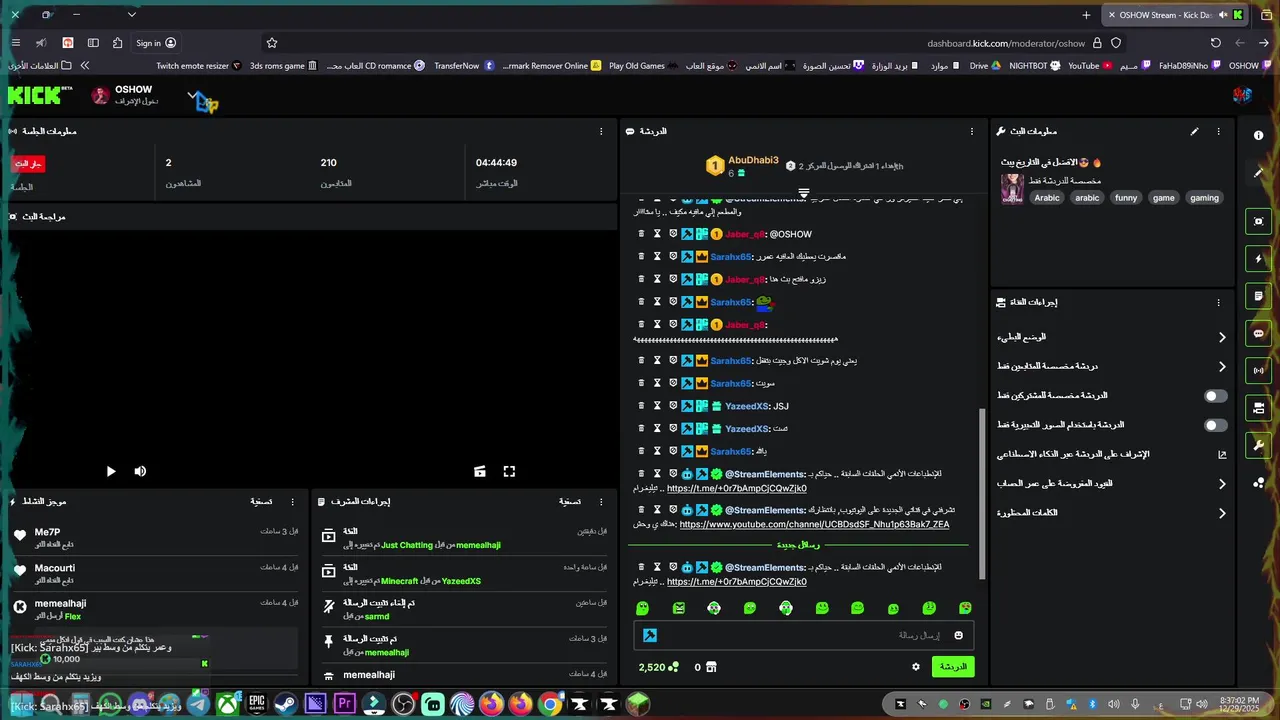Open TransferNow bookmark

[464, 66]
